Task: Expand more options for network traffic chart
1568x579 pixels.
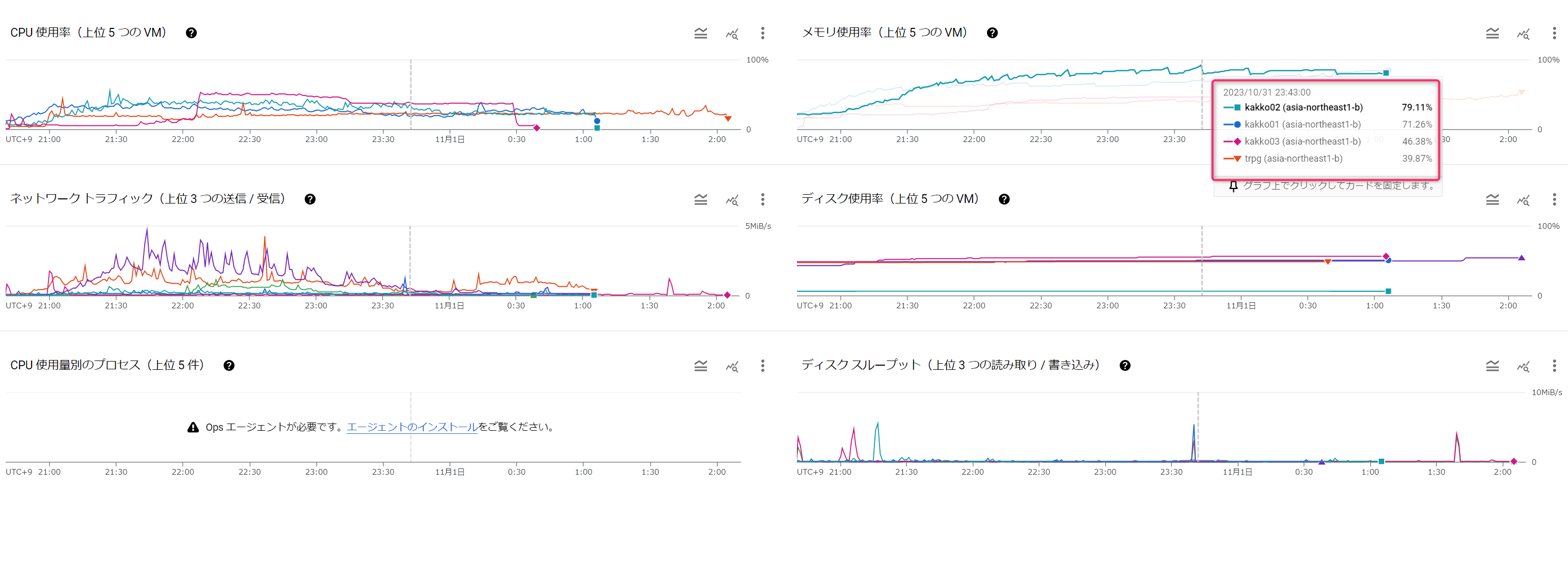Action: click(x=763, y=199)
